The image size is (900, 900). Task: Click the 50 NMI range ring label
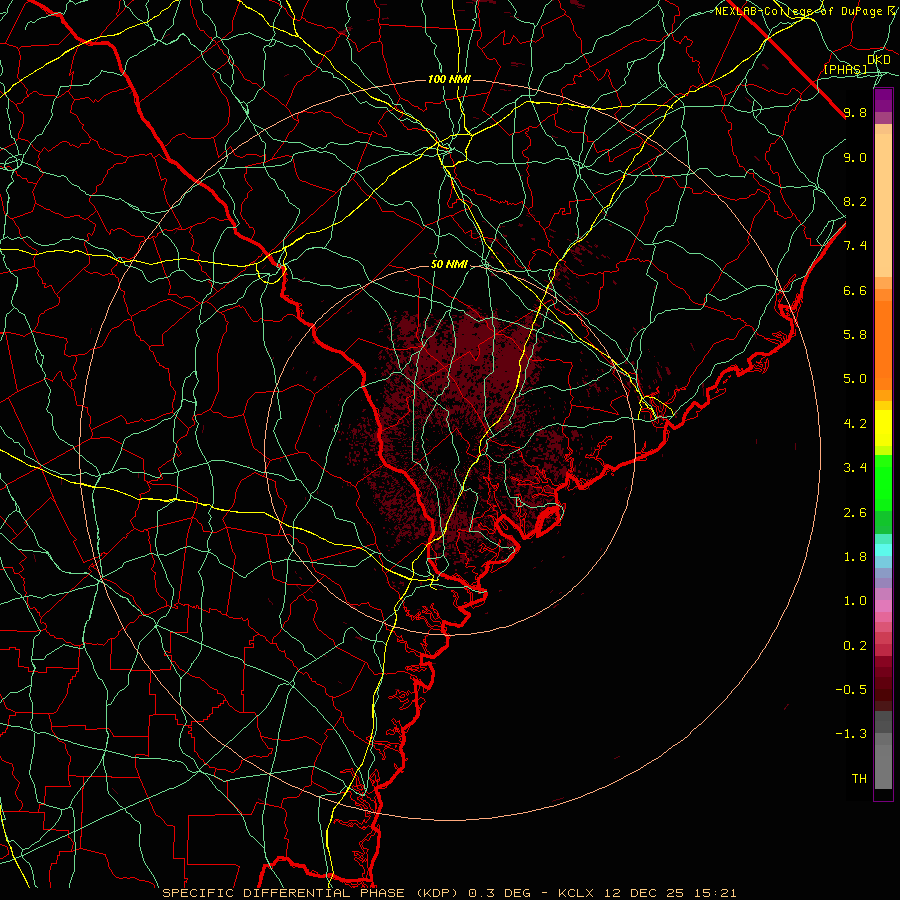tap(449, 265)
